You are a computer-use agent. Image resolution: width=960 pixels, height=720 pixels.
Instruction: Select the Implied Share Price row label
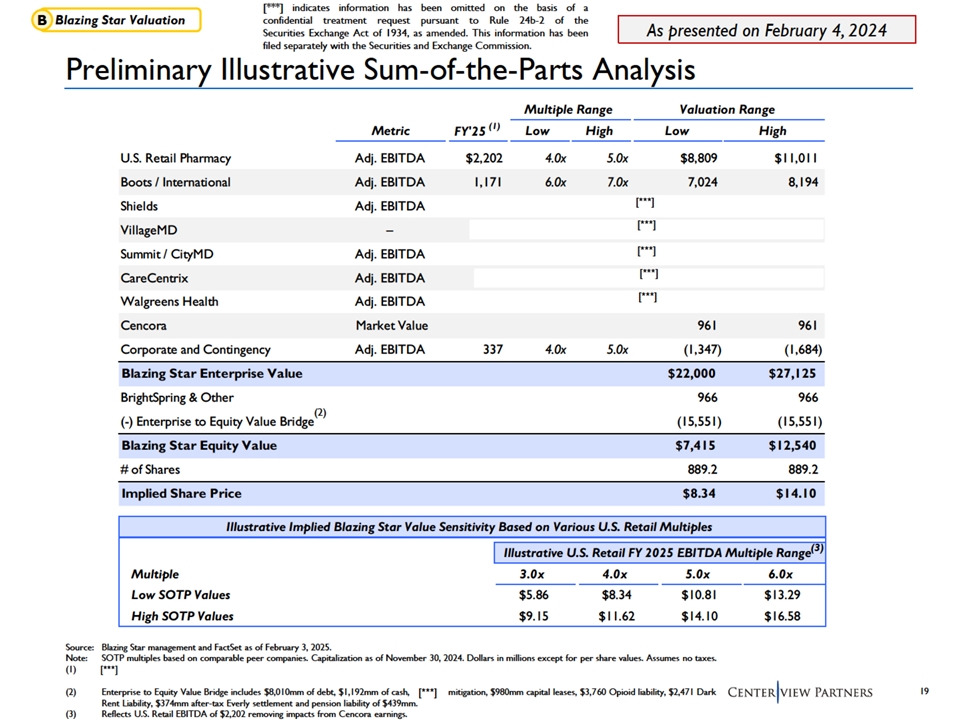coord(181,493)
